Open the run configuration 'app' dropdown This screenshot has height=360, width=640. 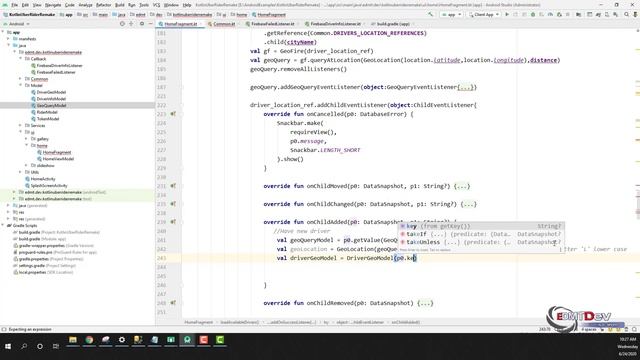(x=451, y=14)
